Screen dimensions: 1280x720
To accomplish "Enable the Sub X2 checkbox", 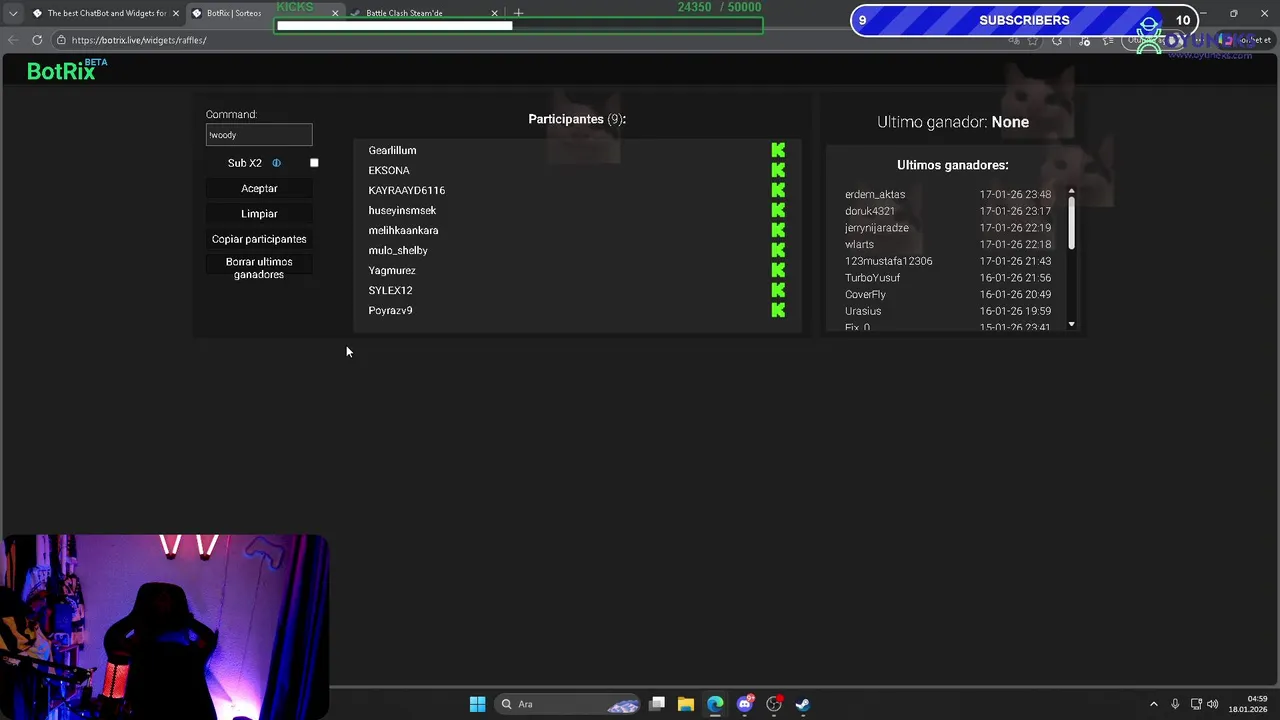I will pos(314,163).
